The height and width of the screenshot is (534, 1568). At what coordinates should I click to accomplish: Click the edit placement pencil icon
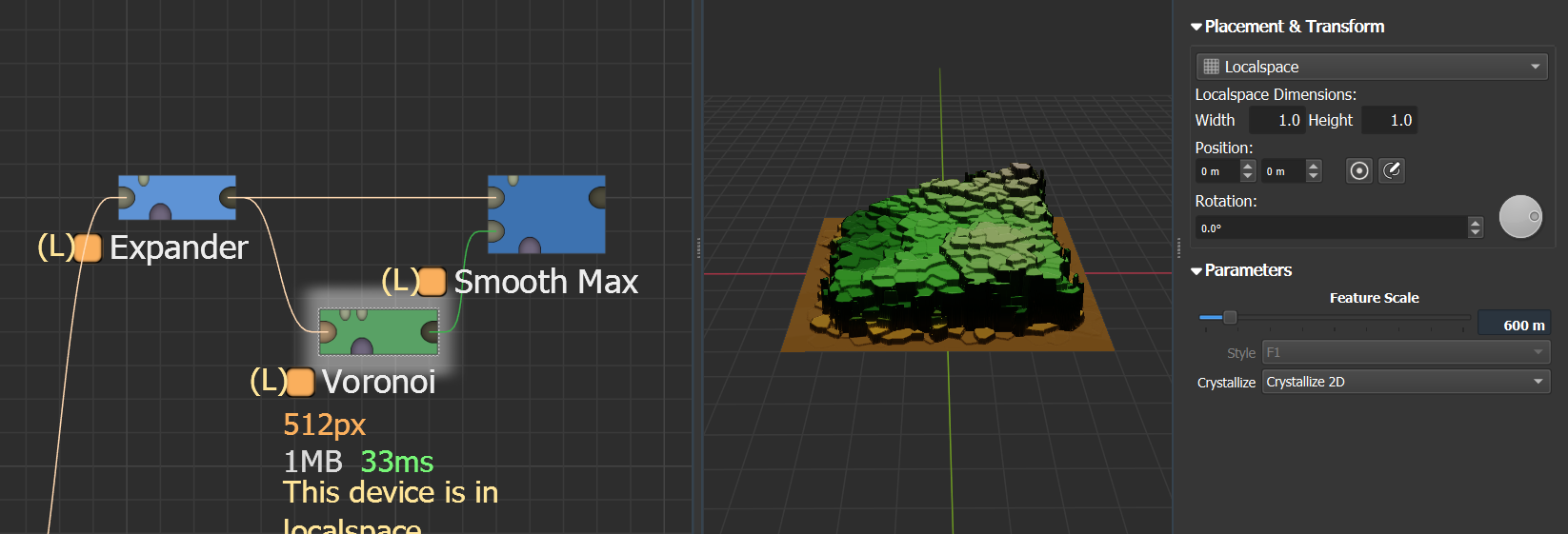[1392, 170]
